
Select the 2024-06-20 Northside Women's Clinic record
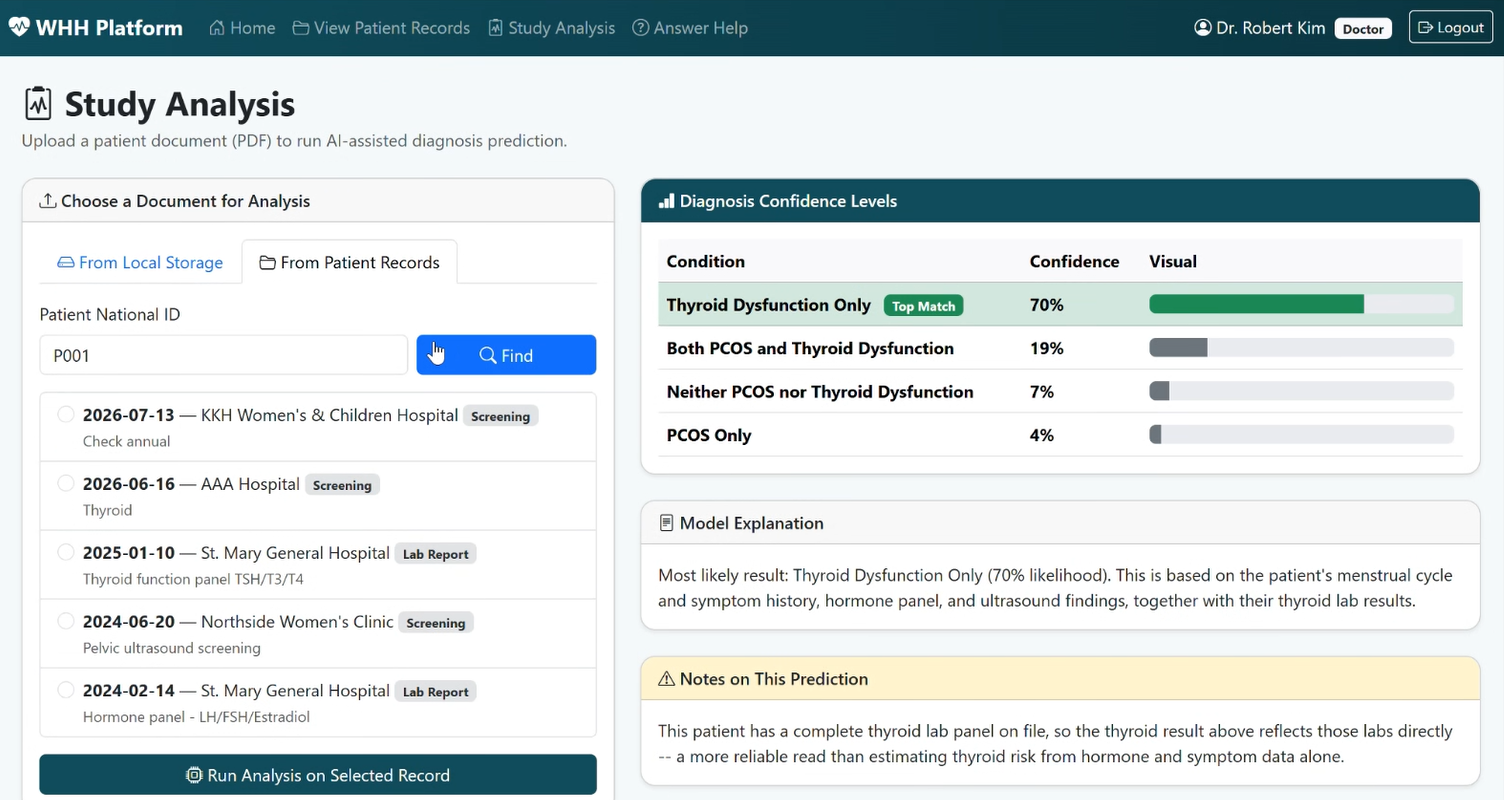pos(66,621)
